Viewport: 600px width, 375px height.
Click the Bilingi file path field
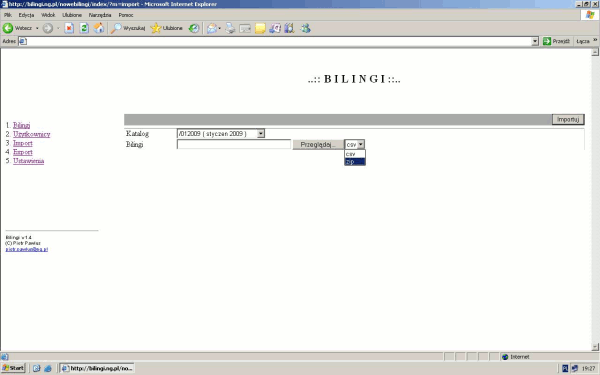234,144
